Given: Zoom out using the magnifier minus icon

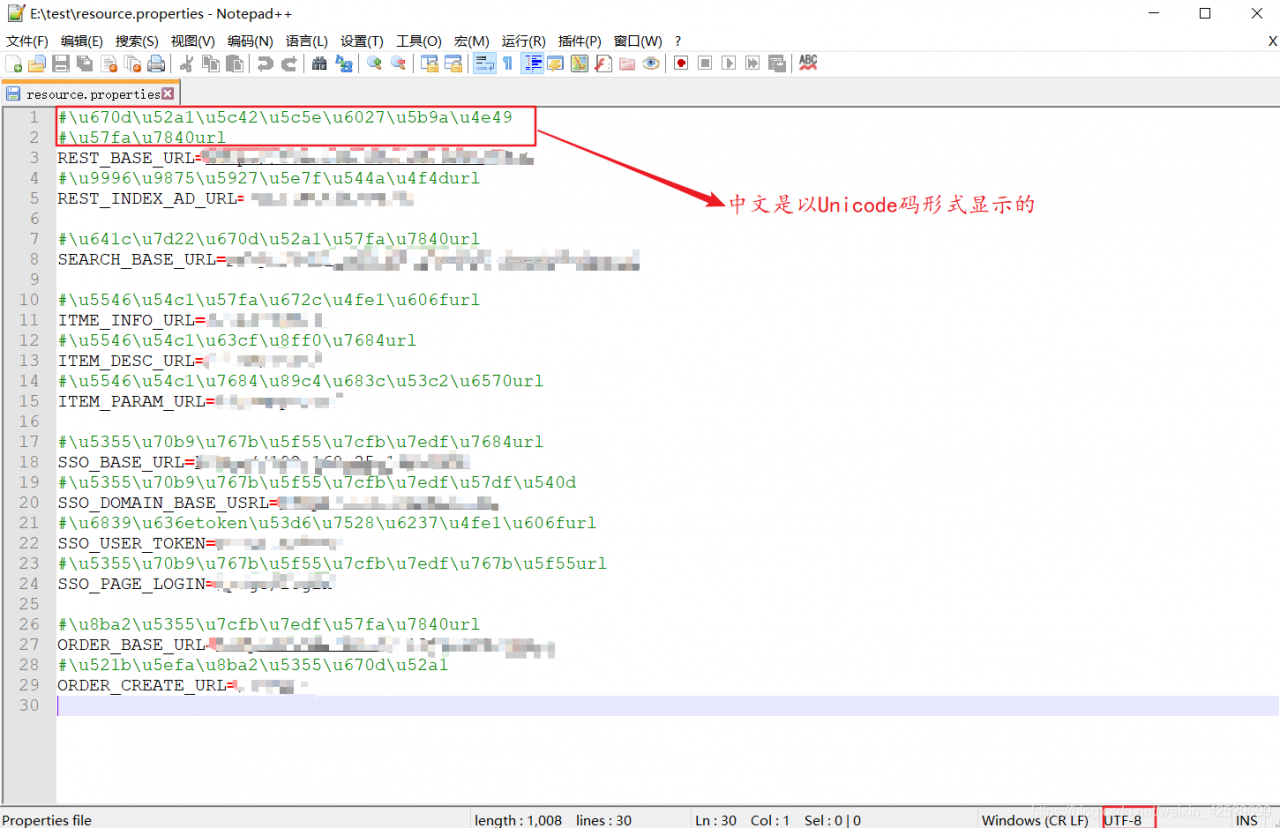Looking at the screenshot, I should click(398, 64).
